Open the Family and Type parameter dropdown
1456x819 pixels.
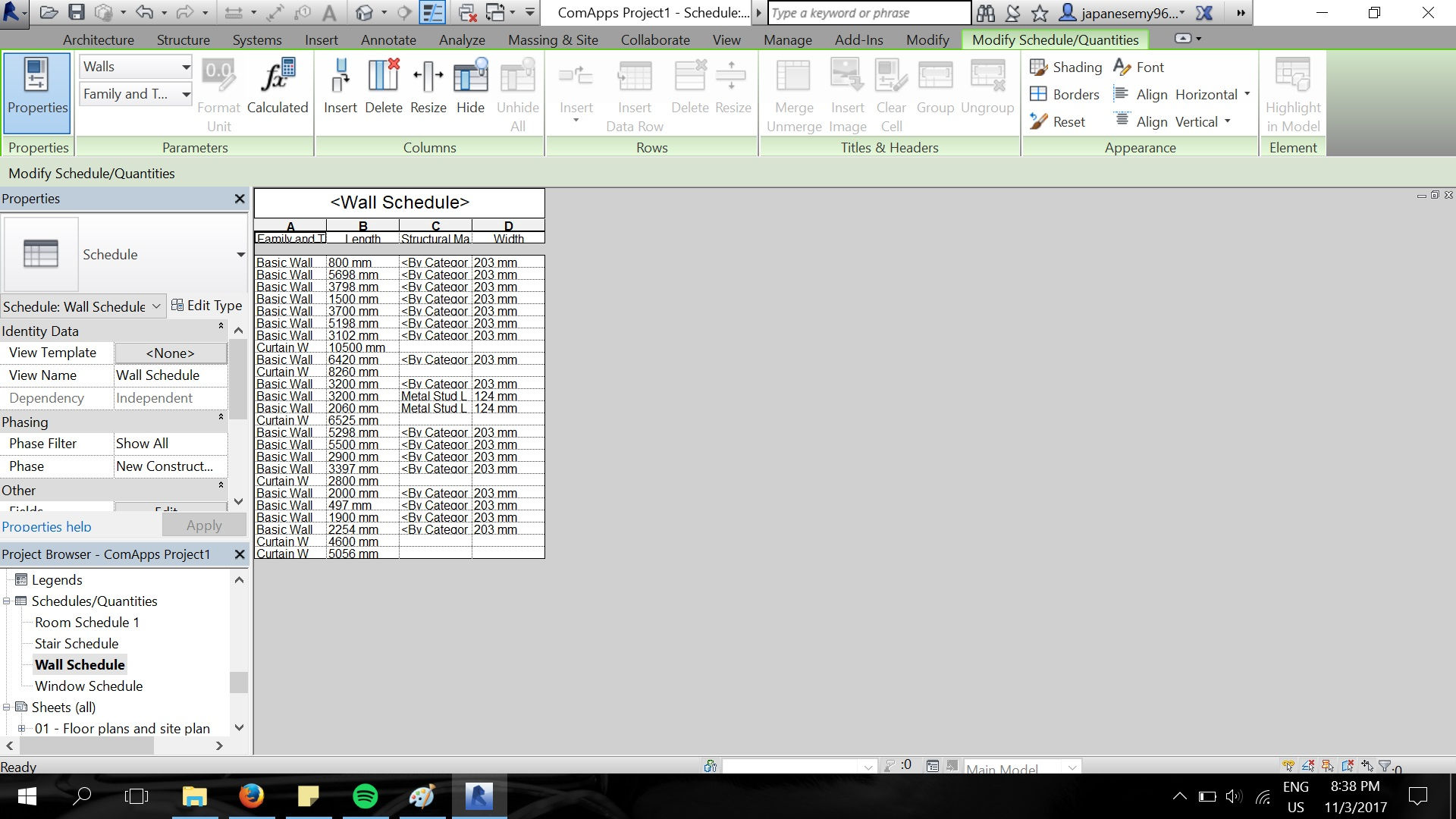136,94
